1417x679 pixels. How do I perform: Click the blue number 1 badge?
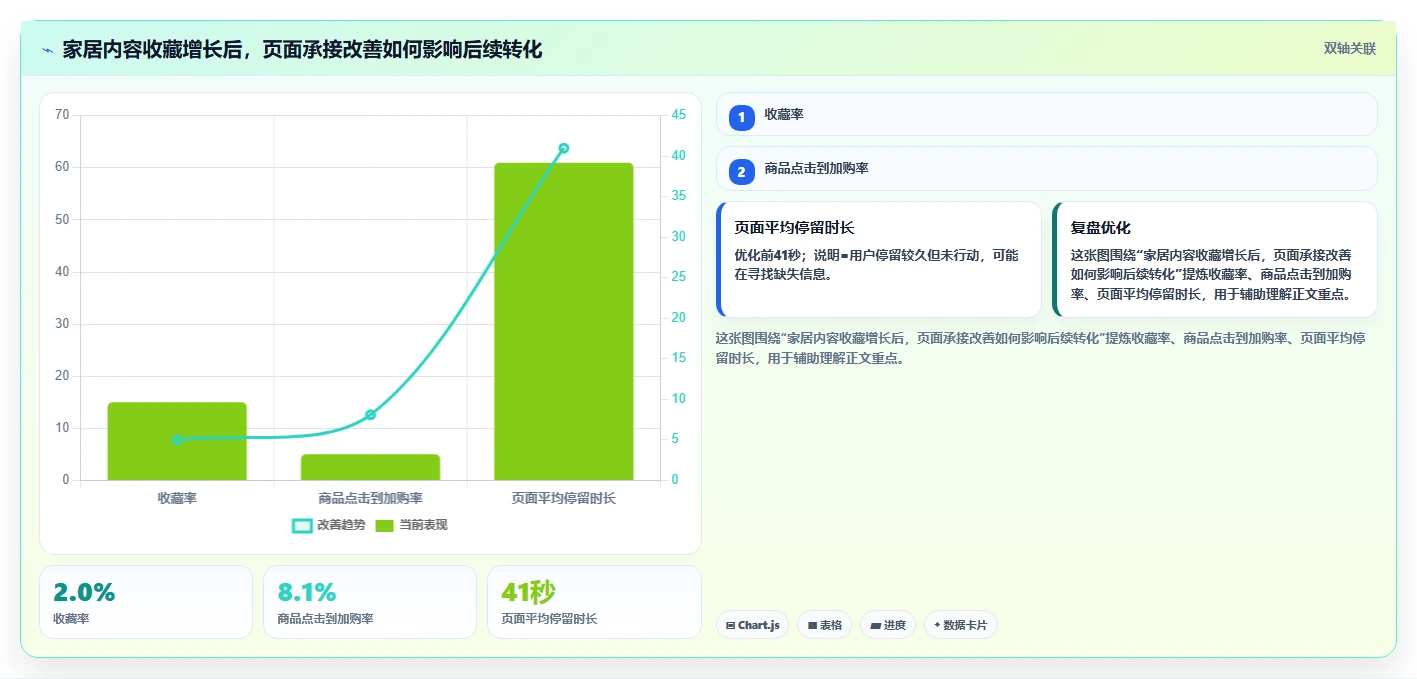[x=741, y=118]
